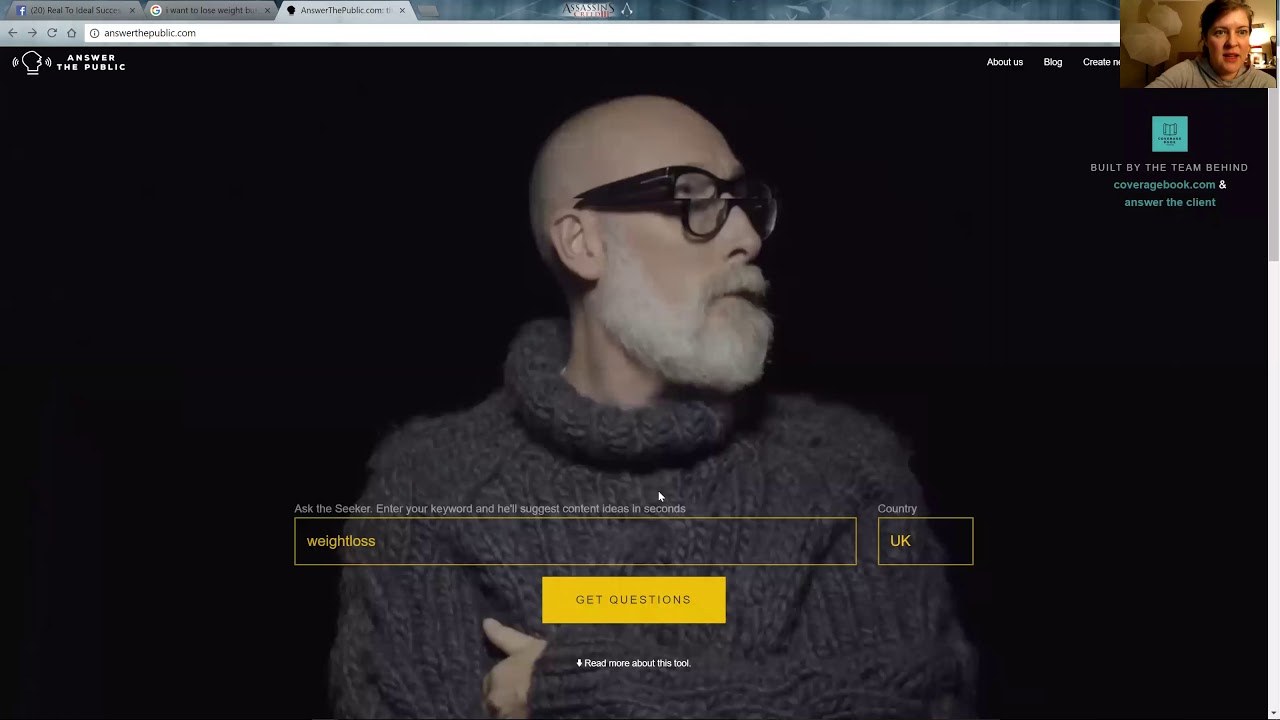Select the AnswerThePublic.com tab
This screenshot has height=720, width=1280.
344,10
